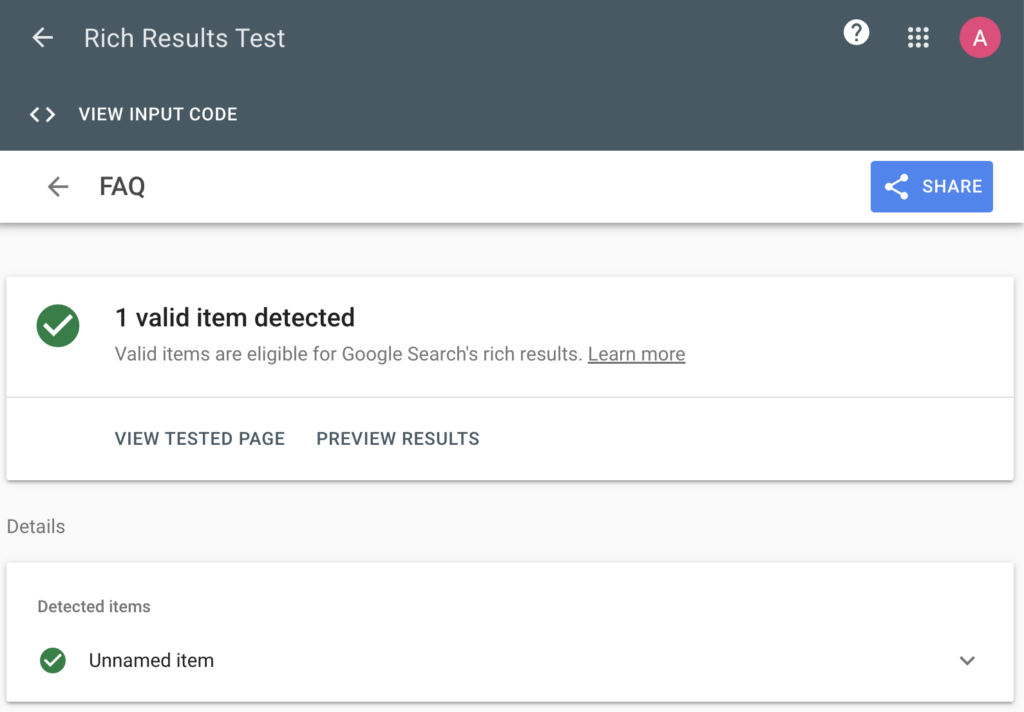Click the back arrow beside Rich Results Test

click(x=42, y=38)
